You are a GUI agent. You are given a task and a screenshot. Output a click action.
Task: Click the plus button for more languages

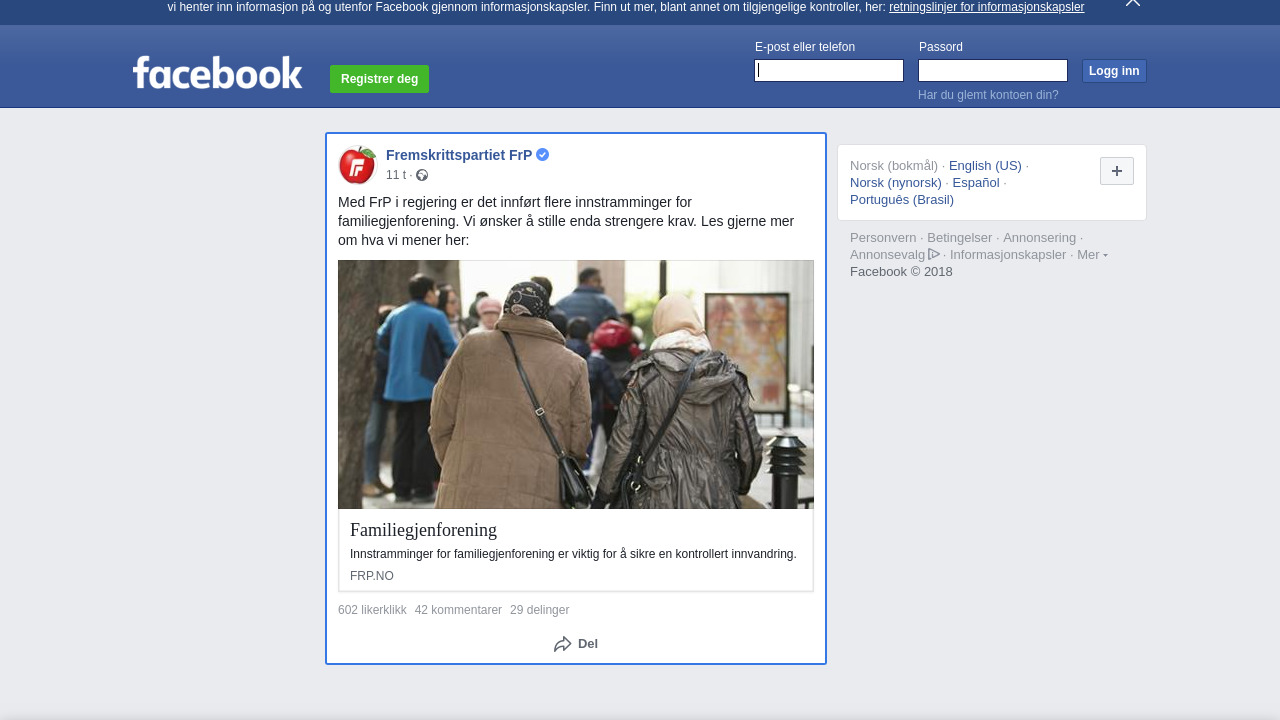point(1117,171)
